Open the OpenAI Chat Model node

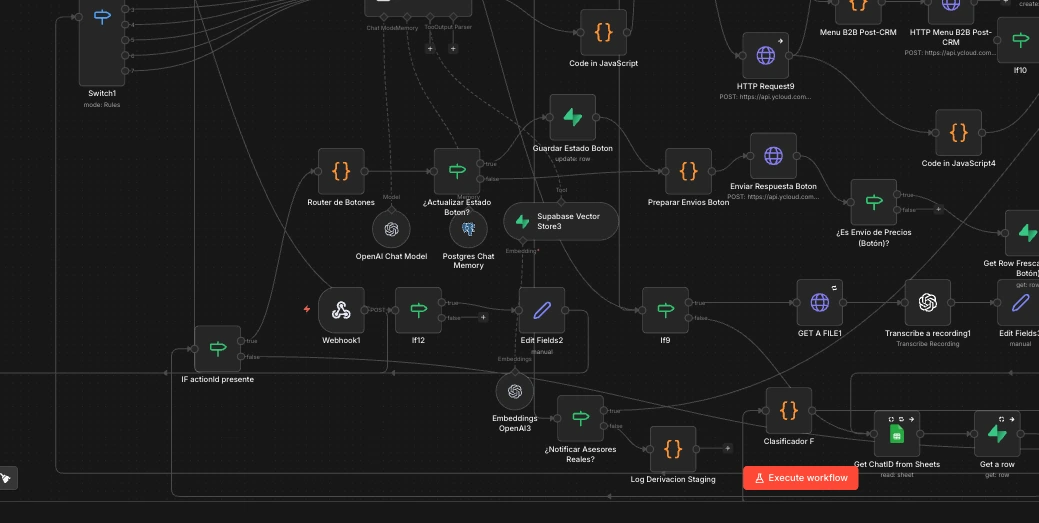tap(391, 229)
